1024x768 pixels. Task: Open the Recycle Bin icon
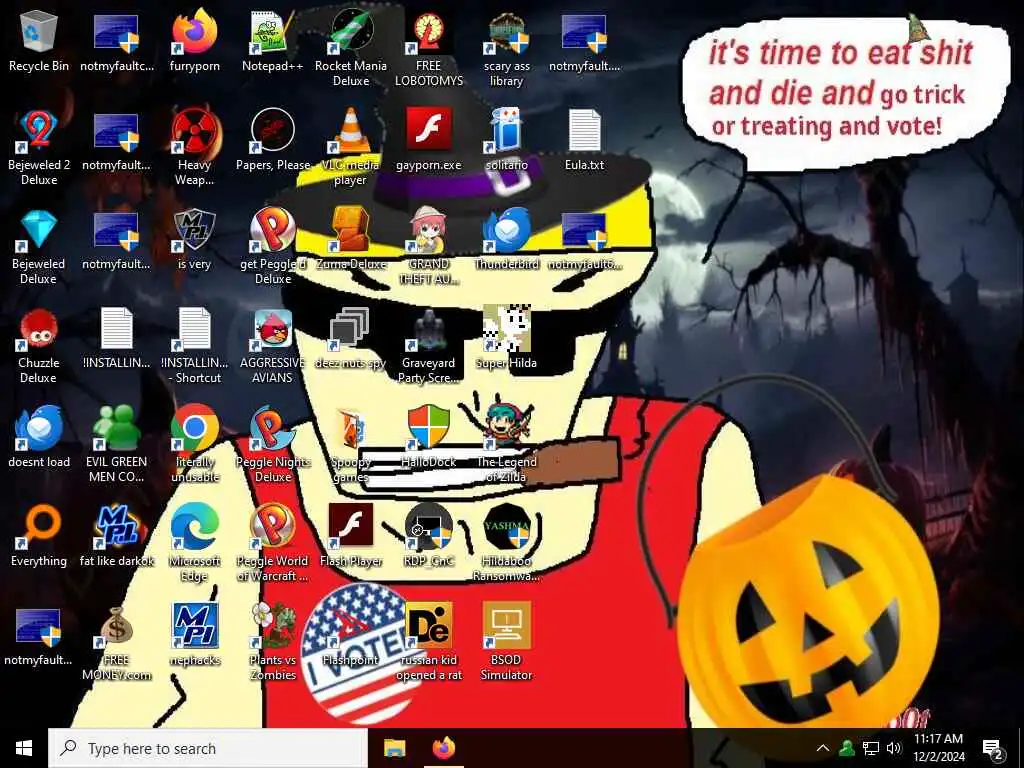pyautogui.click(x=39, y=33)
